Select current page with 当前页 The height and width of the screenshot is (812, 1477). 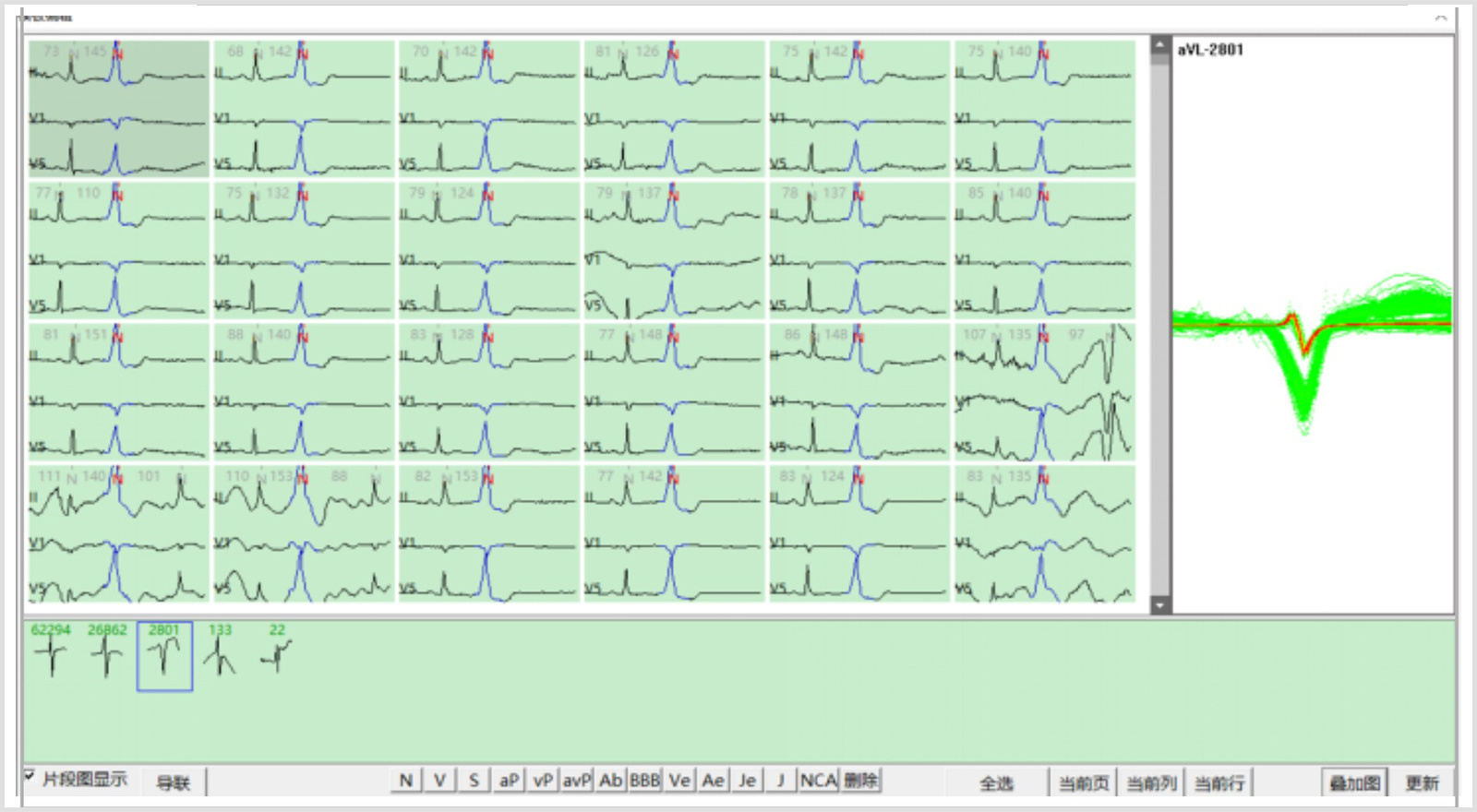tap(1083, 782)
